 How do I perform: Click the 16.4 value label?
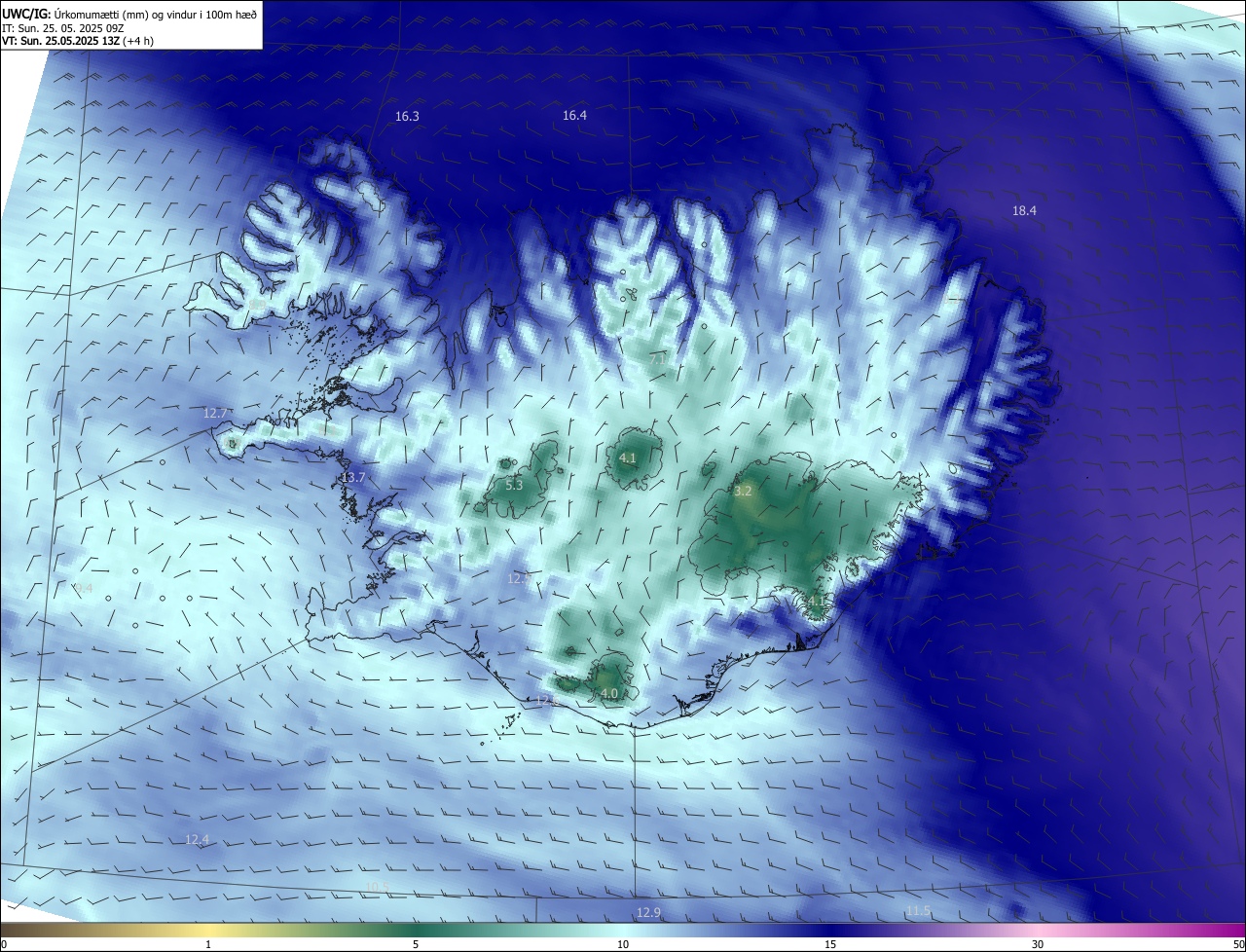tap(574, 115)
